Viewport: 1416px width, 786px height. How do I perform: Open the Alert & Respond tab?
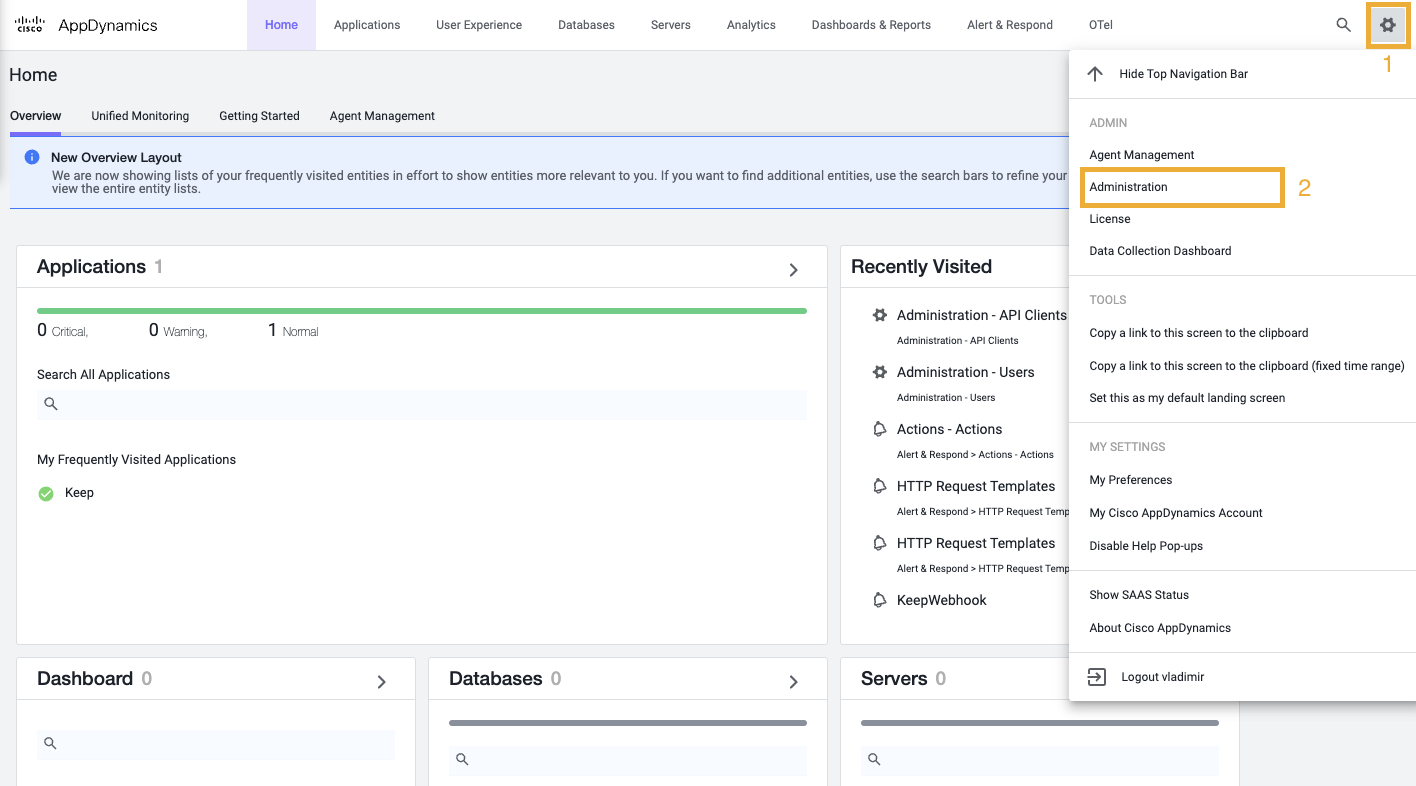click(x=1010, y=25)
